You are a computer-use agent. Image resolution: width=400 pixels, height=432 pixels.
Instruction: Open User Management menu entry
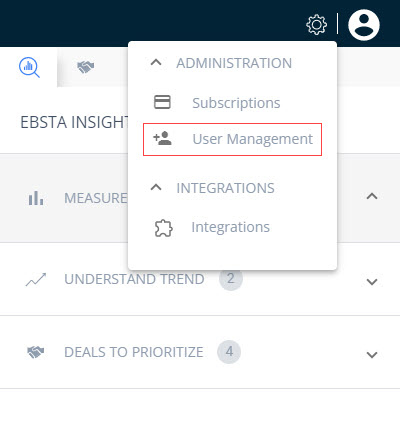coord(232,139)
